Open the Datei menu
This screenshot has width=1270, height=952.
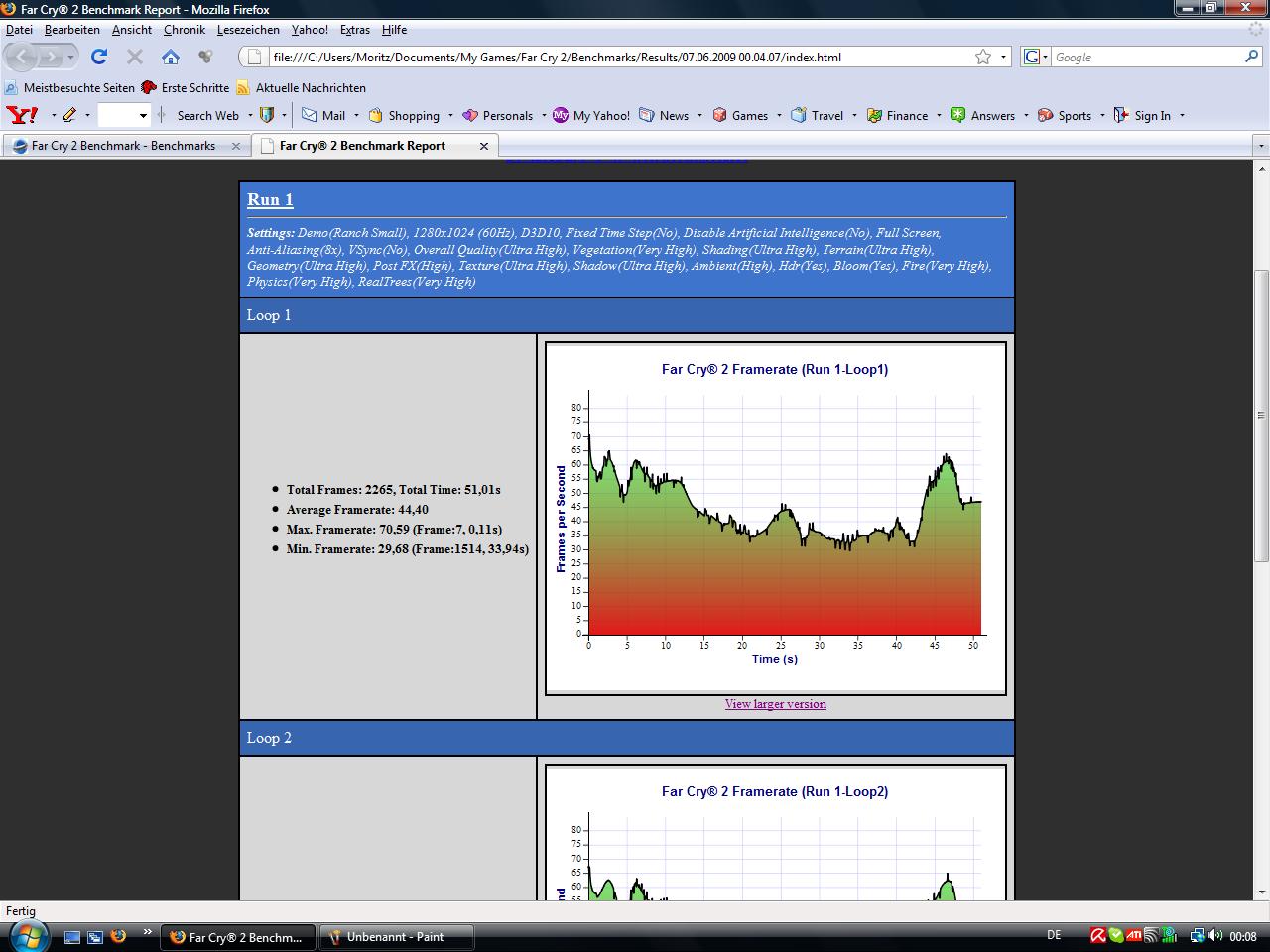[x=19, y=30]
